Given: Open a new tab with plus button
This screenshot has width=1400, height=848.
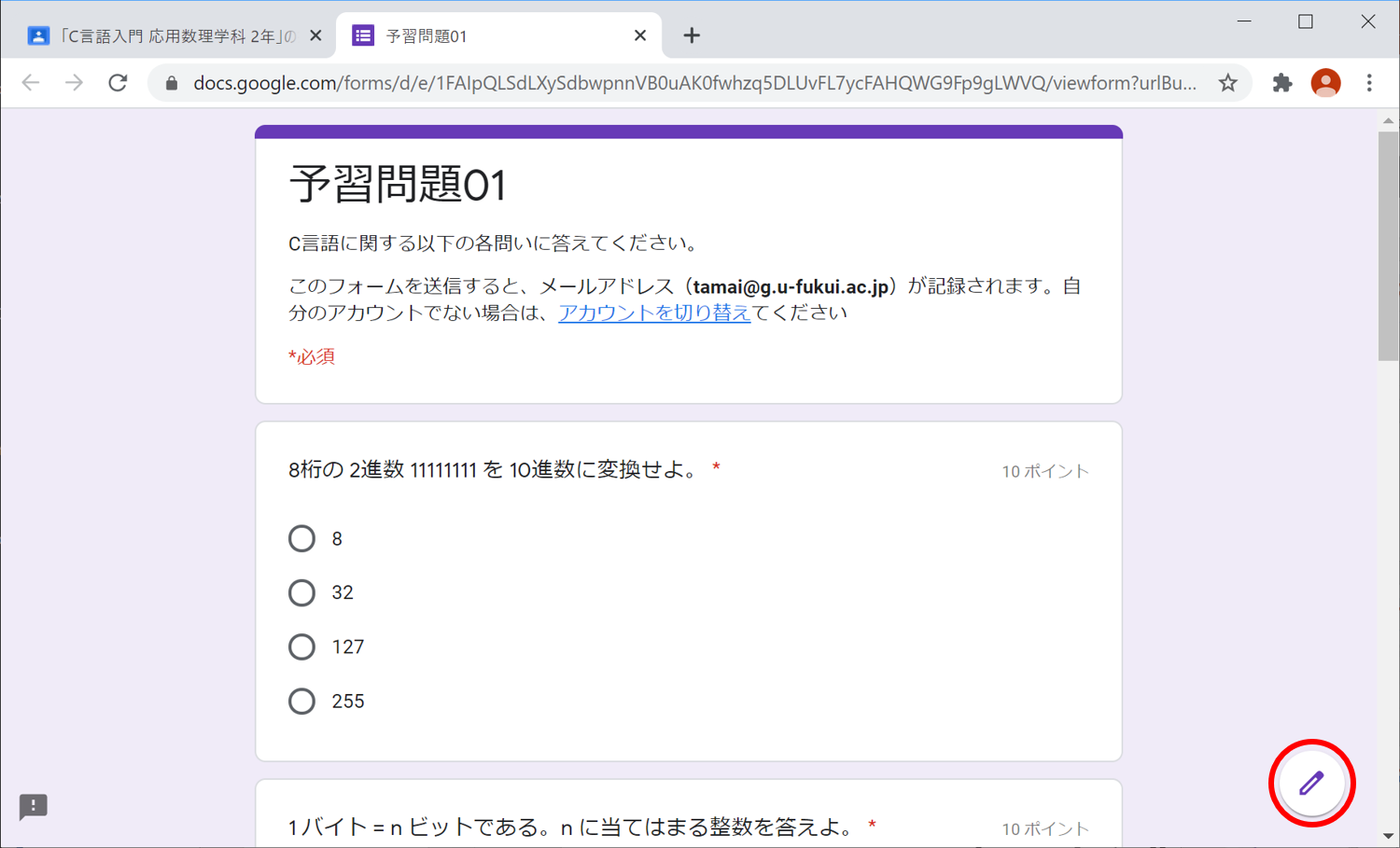Looking at the screenshot, I should pyautogui.click(x=692, y=35).
